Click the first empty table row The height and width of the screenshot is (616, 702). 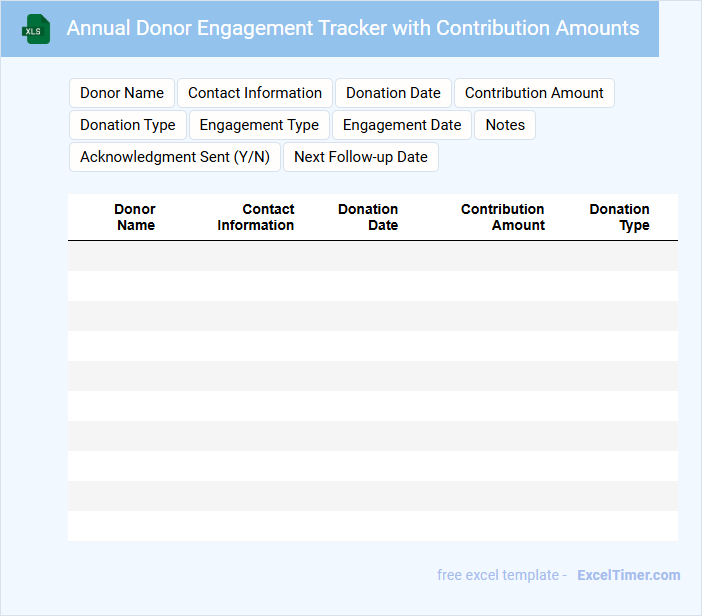click(372, 256)
